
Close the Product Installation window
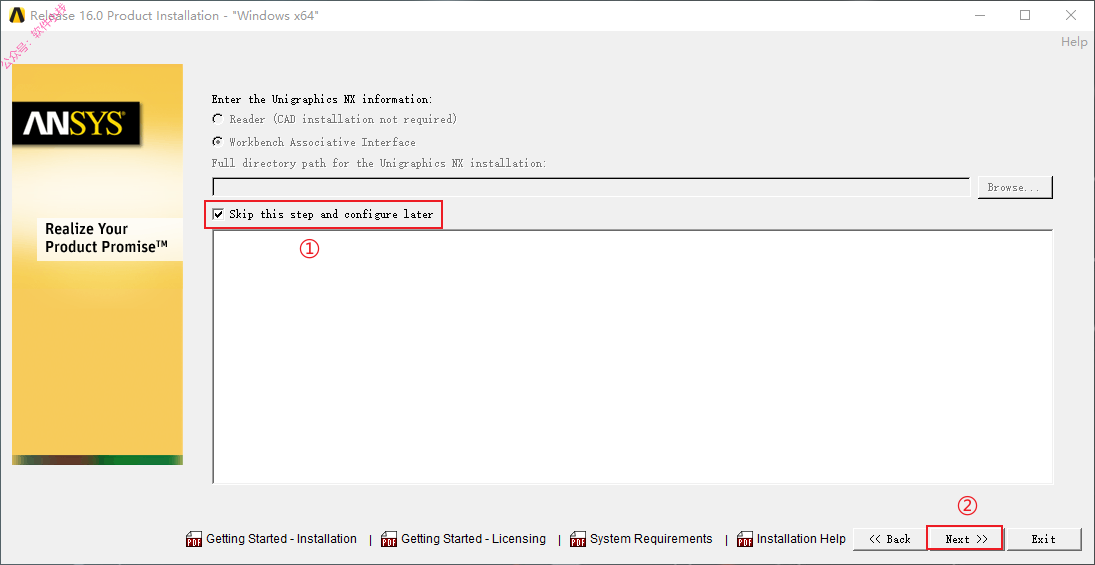click(1071, 15)
